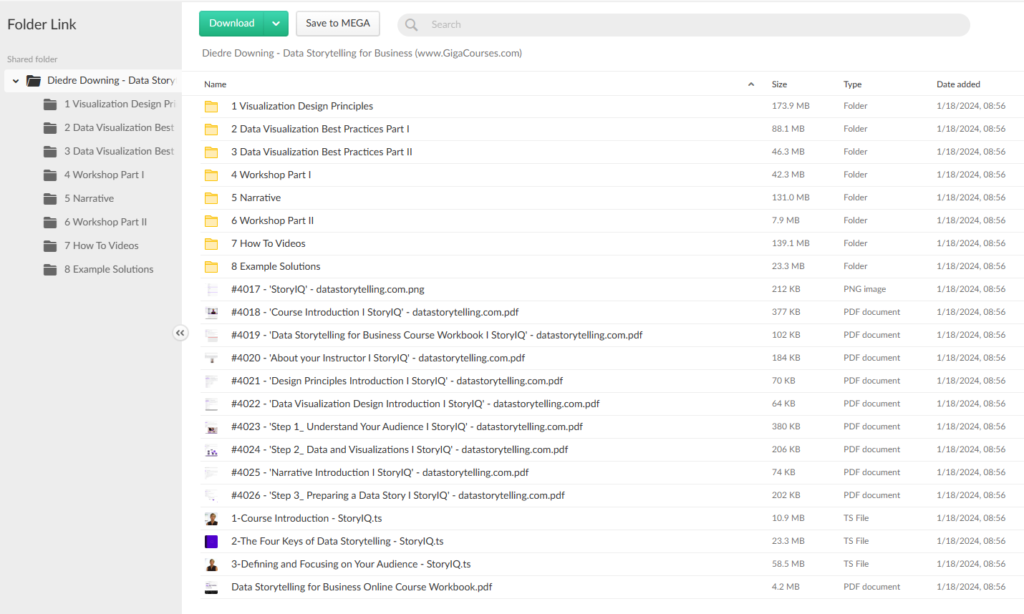Click the #4017 StoryIQ PNG file icon
The image size is (1024, 614).
tap(211, 290)
